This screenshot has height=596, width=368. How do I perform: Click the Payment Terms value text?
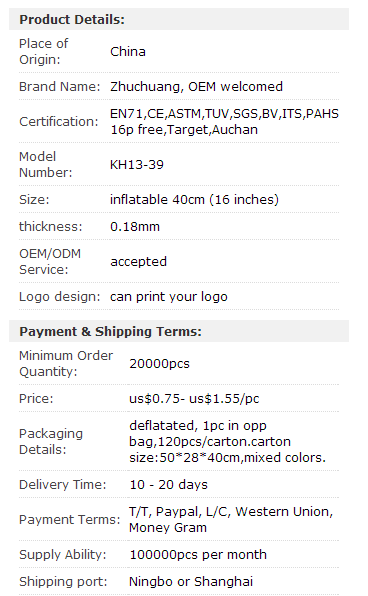click(231, 520)
